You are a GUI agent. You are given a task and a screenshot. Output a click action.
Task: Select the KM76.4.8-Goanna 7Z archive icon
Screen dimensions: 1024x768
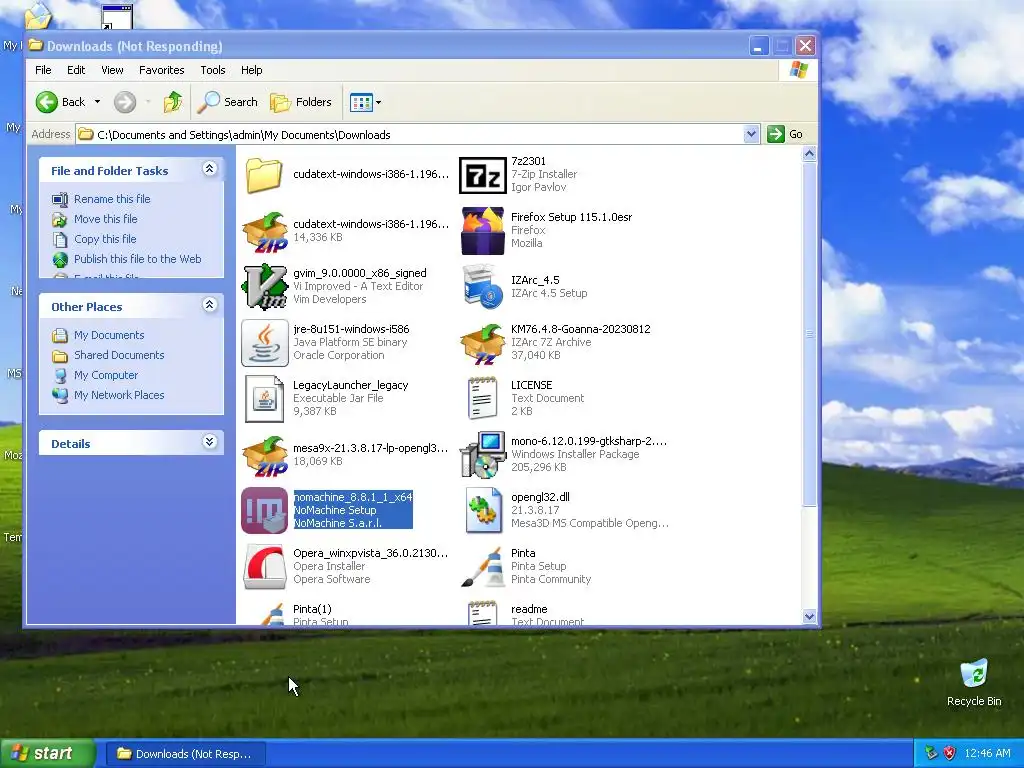pyautogui.click(x=483, y=343)
